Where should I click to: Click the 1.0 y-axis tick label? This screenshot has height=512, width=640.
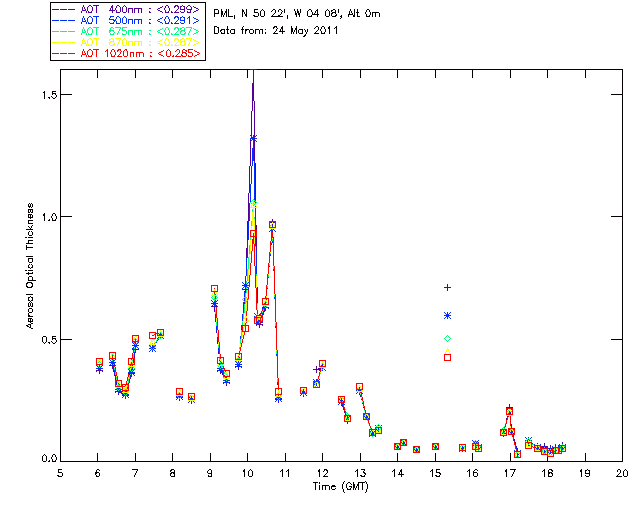pyautogui.click(x=49, y=217)
